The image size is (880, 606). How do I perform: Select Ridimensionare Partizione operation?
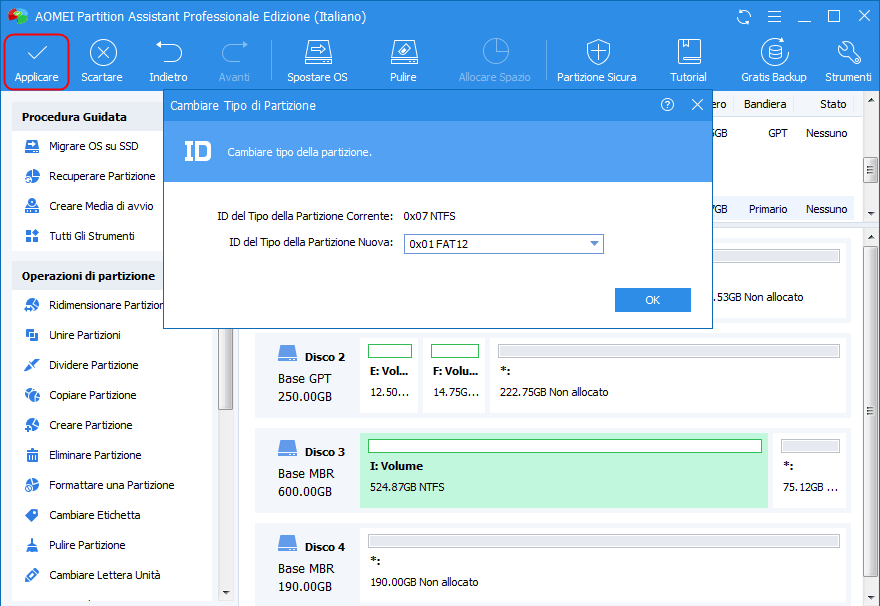click(106, 305)
